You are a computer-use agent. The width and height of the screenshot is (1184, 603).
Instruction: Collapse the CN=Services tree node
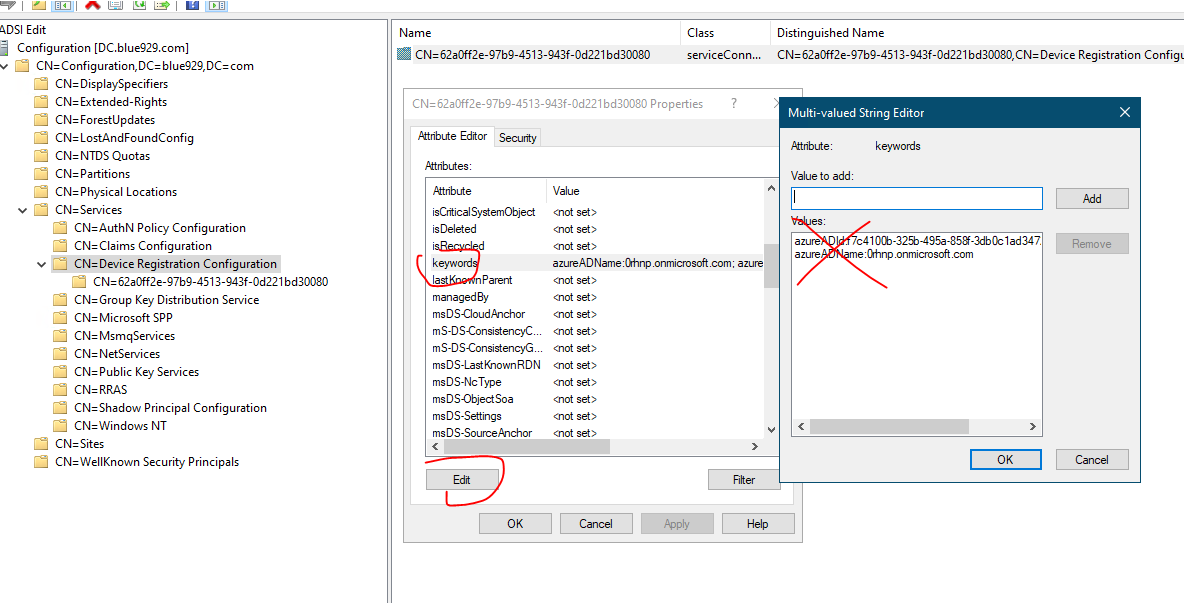tap(23, 210)
